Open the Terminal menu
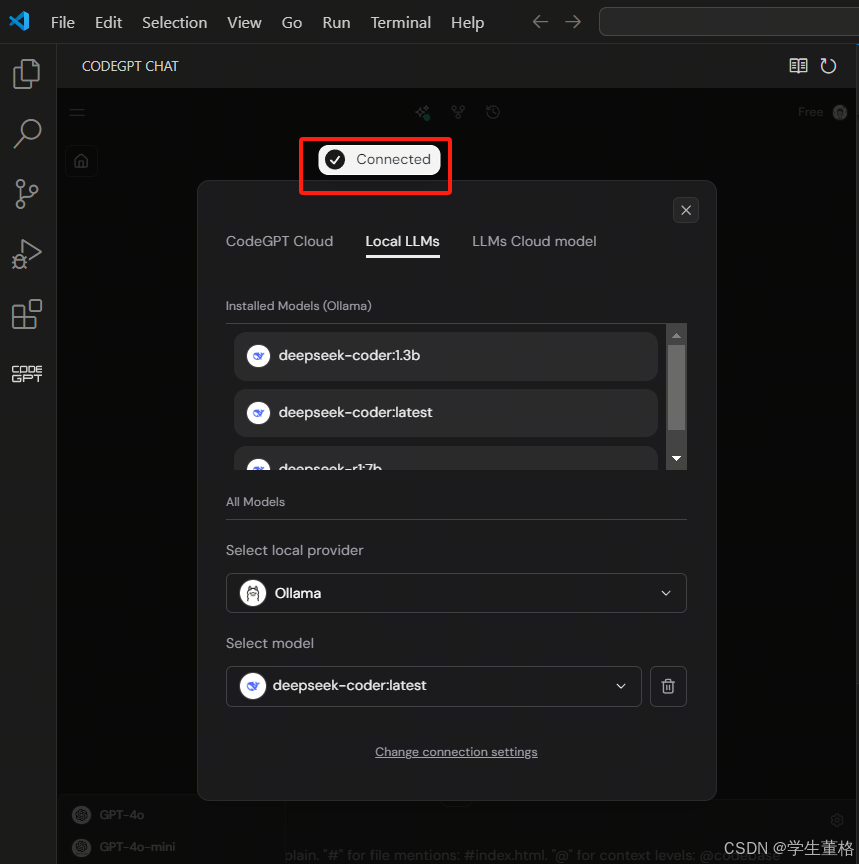This screenshot has width=859, height=864. (x=401, y=23)
